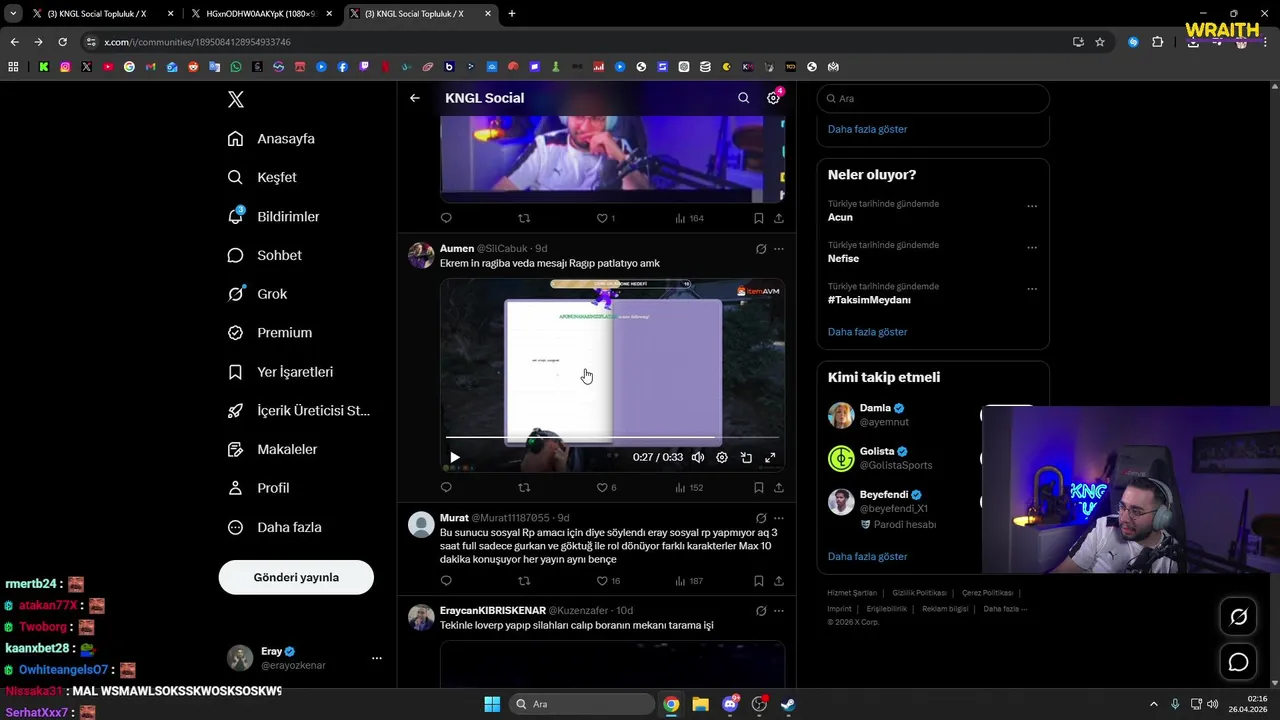Viewport: 1280px width, 720px height.
Task: Open Steam from taskbar
Action: 788,704
